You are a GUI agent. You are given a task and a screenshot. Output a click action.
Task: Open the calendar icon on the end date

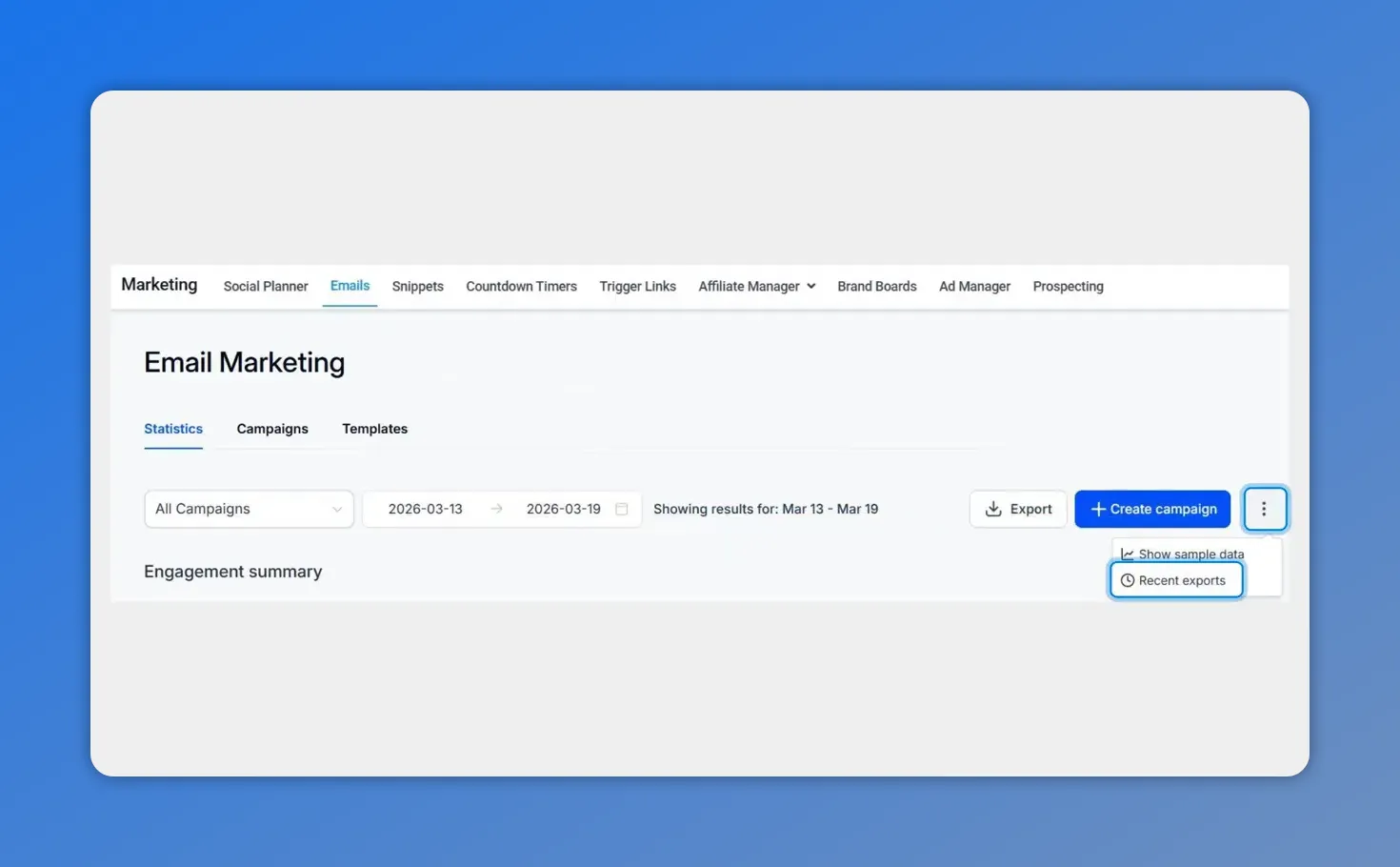tap(622, 509)
